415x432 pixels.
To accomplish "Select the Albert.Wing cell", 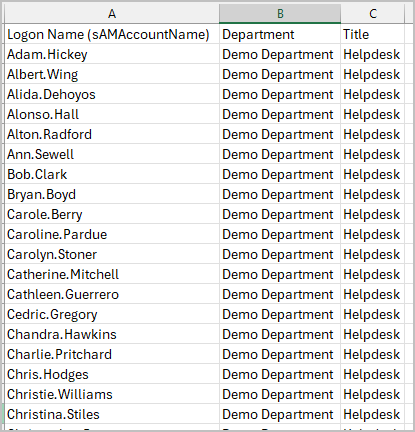I will tap(112, 74).
